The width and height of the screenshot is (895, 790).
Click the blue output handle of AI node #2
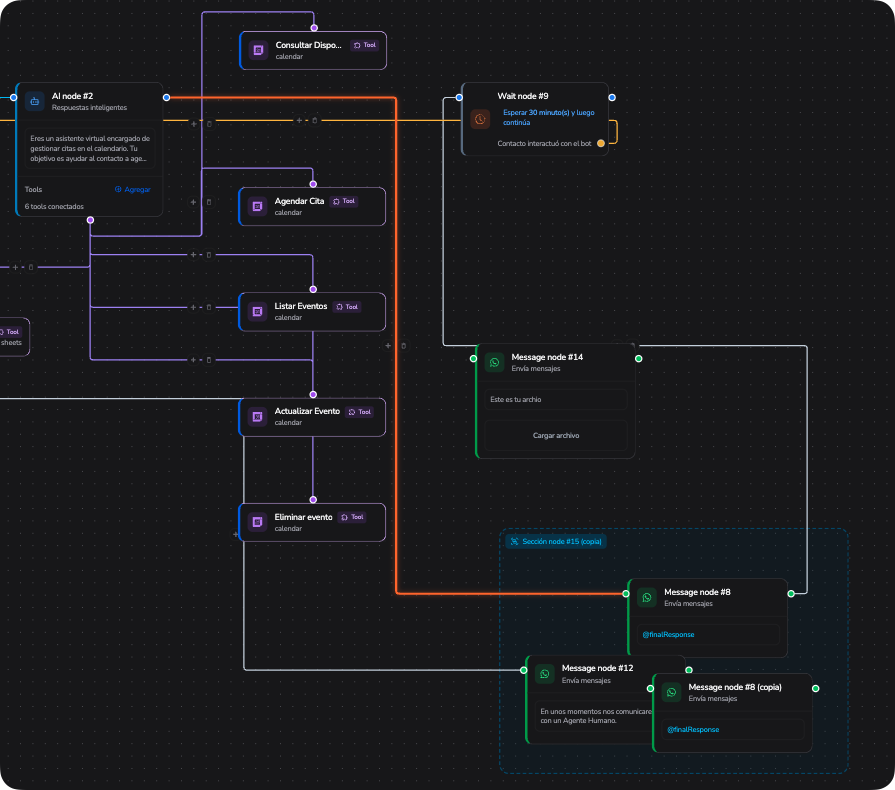pyautogui.click(x=166, y=98)
